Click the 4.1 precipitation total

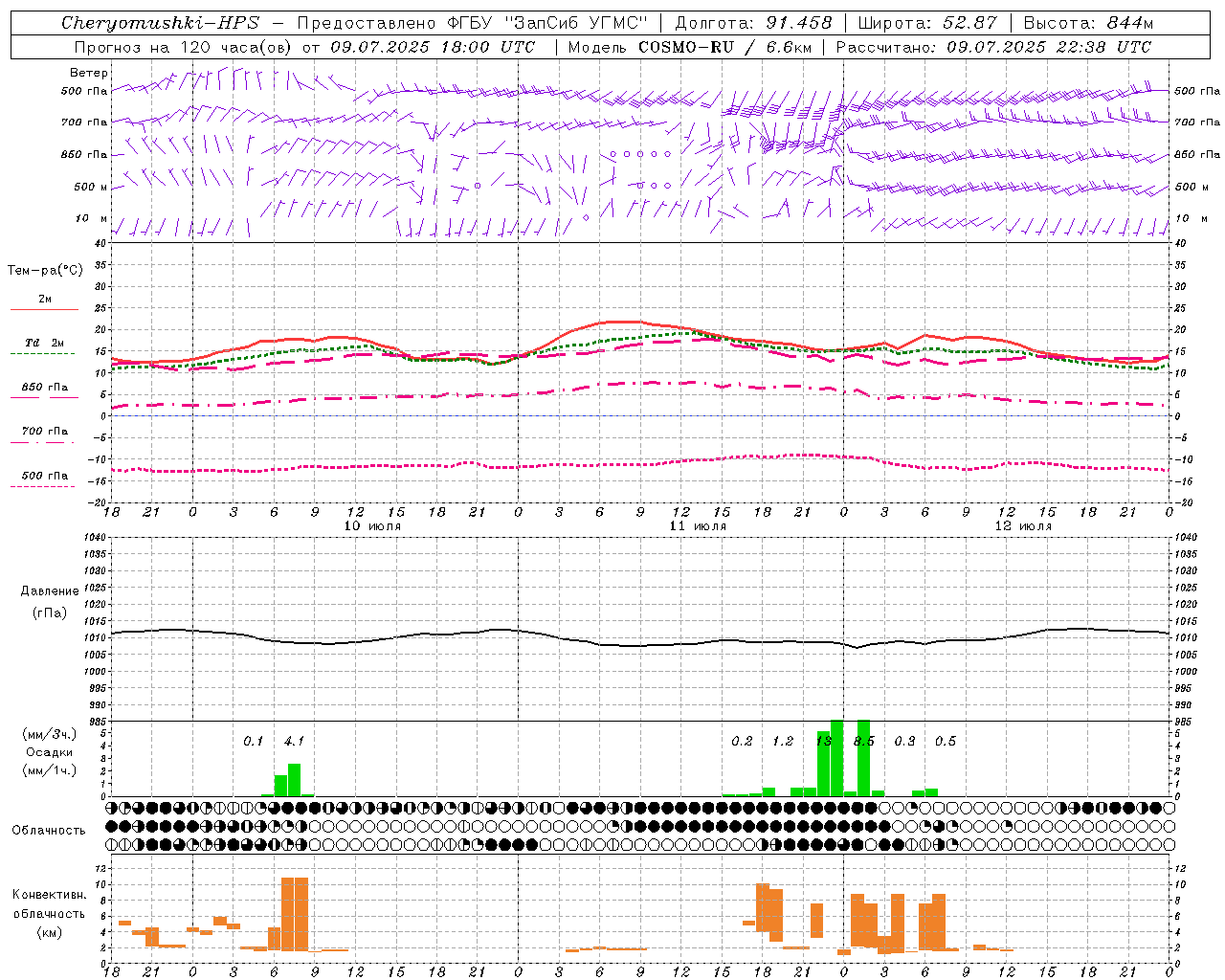click(294, 742)
